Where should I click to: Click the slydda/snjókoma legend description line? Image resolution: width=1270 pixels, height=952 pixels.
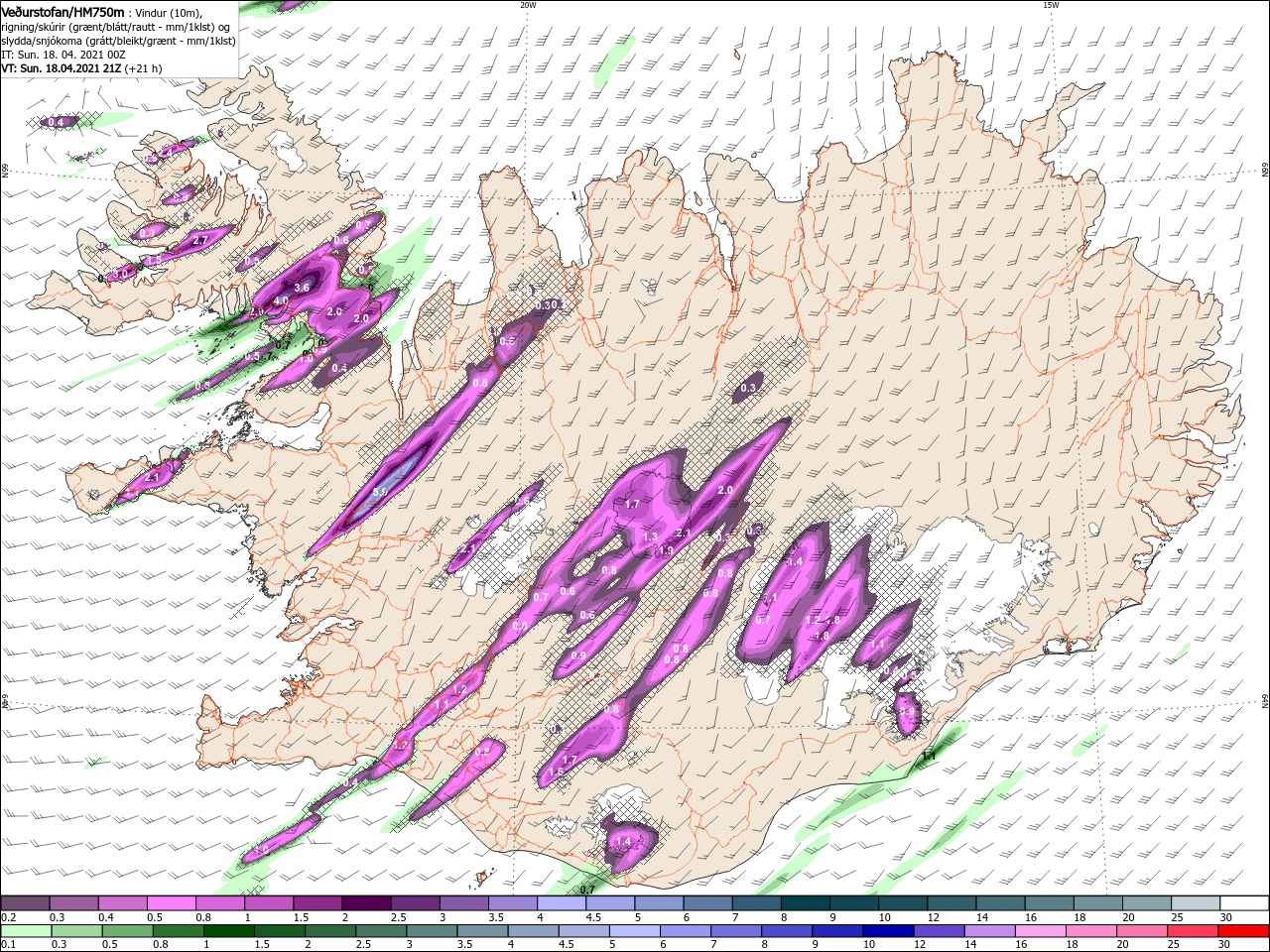[118, 41]
